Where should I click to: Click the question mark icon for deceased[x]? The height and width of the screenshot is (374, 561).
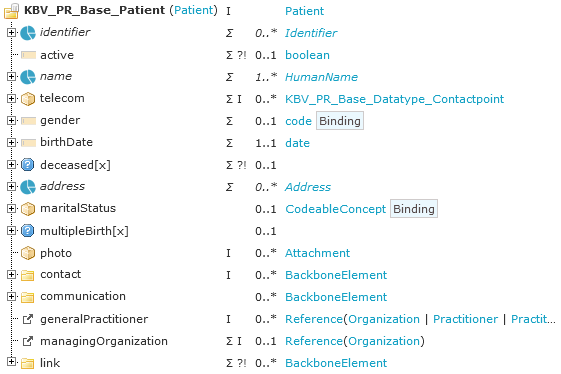pyautogui.click(x=28, y=165)
